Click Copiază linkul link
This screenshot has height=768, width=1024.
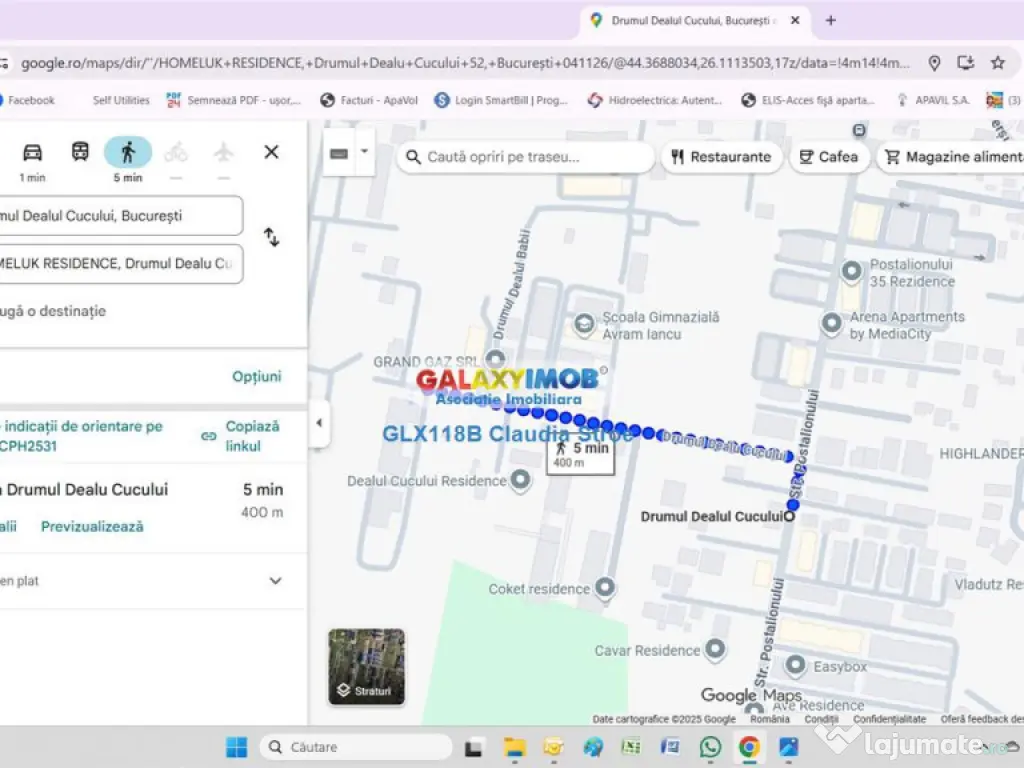pyautogui.click(x=251, y=436)
